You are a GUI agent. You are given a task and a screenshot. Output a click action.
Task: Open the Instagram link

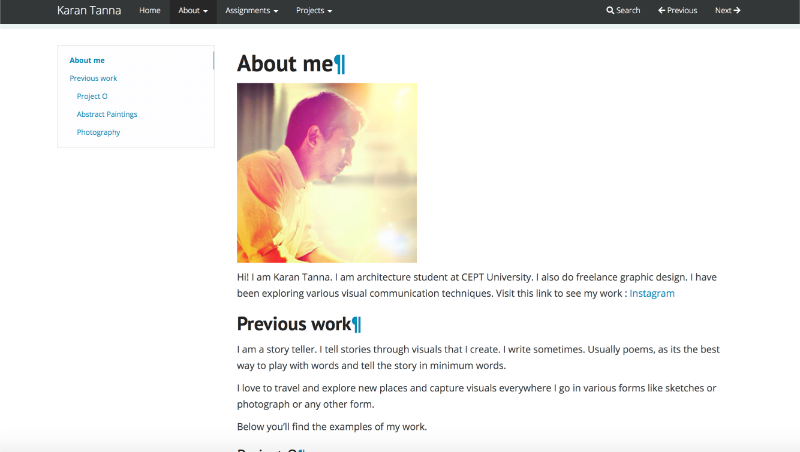click(x=652, y=293)
